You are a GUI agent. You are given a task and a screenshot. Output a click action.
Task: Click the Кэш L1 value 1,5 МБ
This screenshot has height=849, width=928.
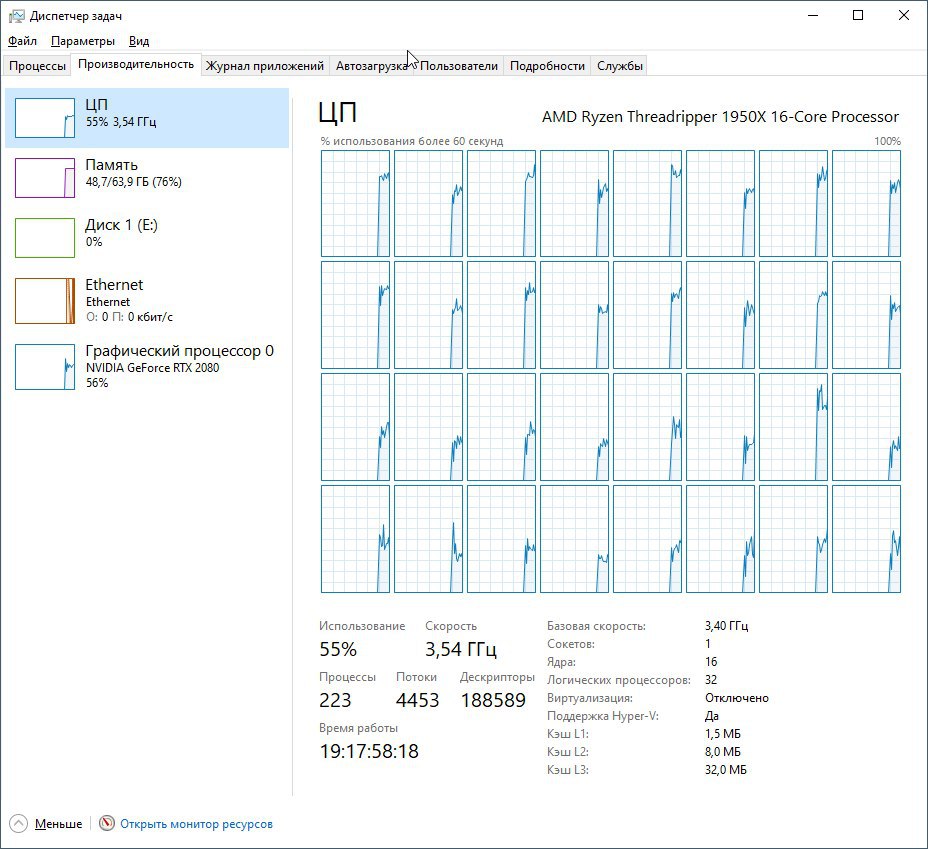pyautogui.click(x=723, y=734)
